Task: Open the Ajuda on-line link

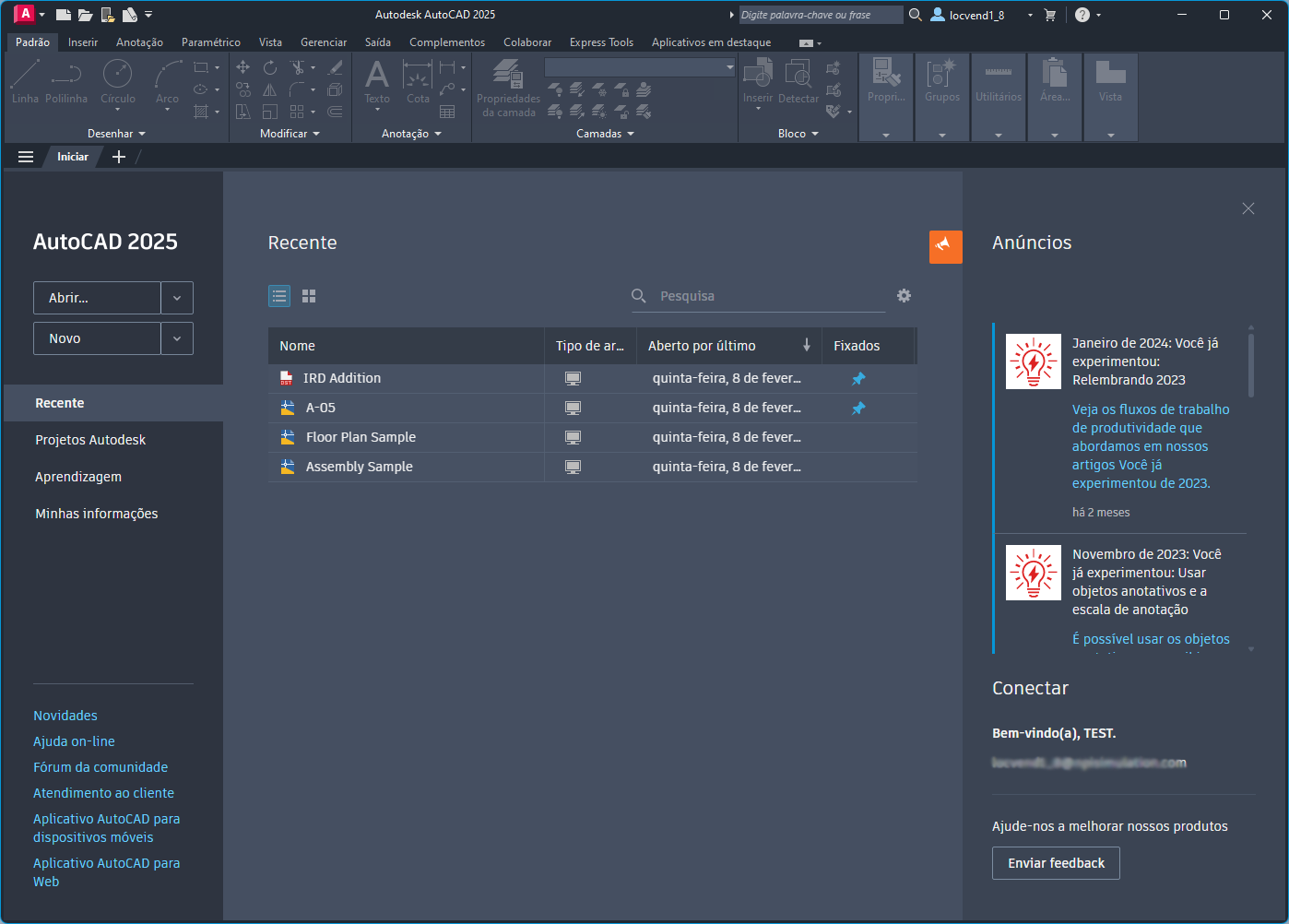Action: point(74,741)
